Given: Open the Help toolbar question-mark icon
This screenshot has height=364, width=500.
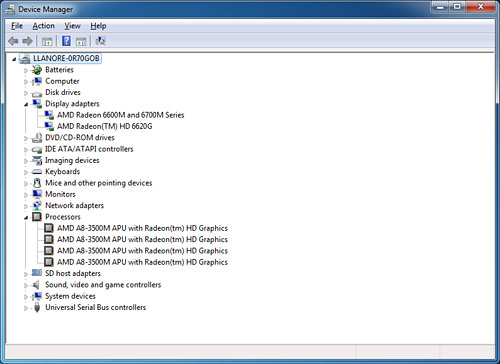Looking at the screenshot, I should click(66, 41).
